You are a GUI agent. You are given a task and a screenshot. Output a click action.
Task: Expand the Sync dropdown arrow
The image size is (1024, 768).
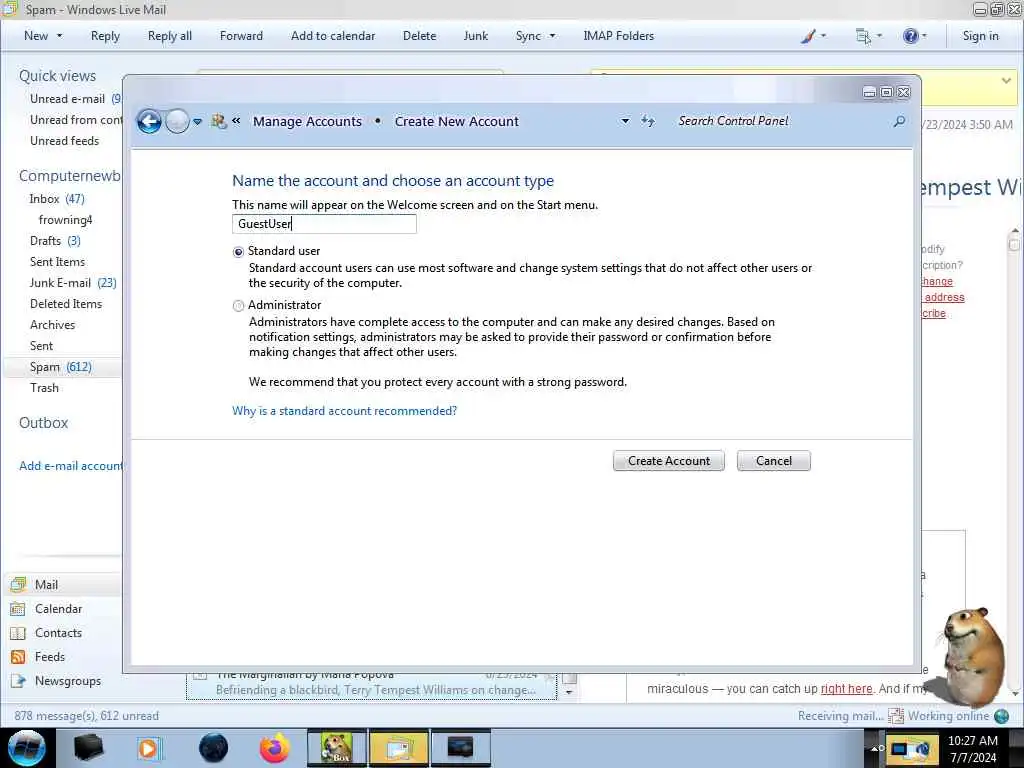[552, 36]
